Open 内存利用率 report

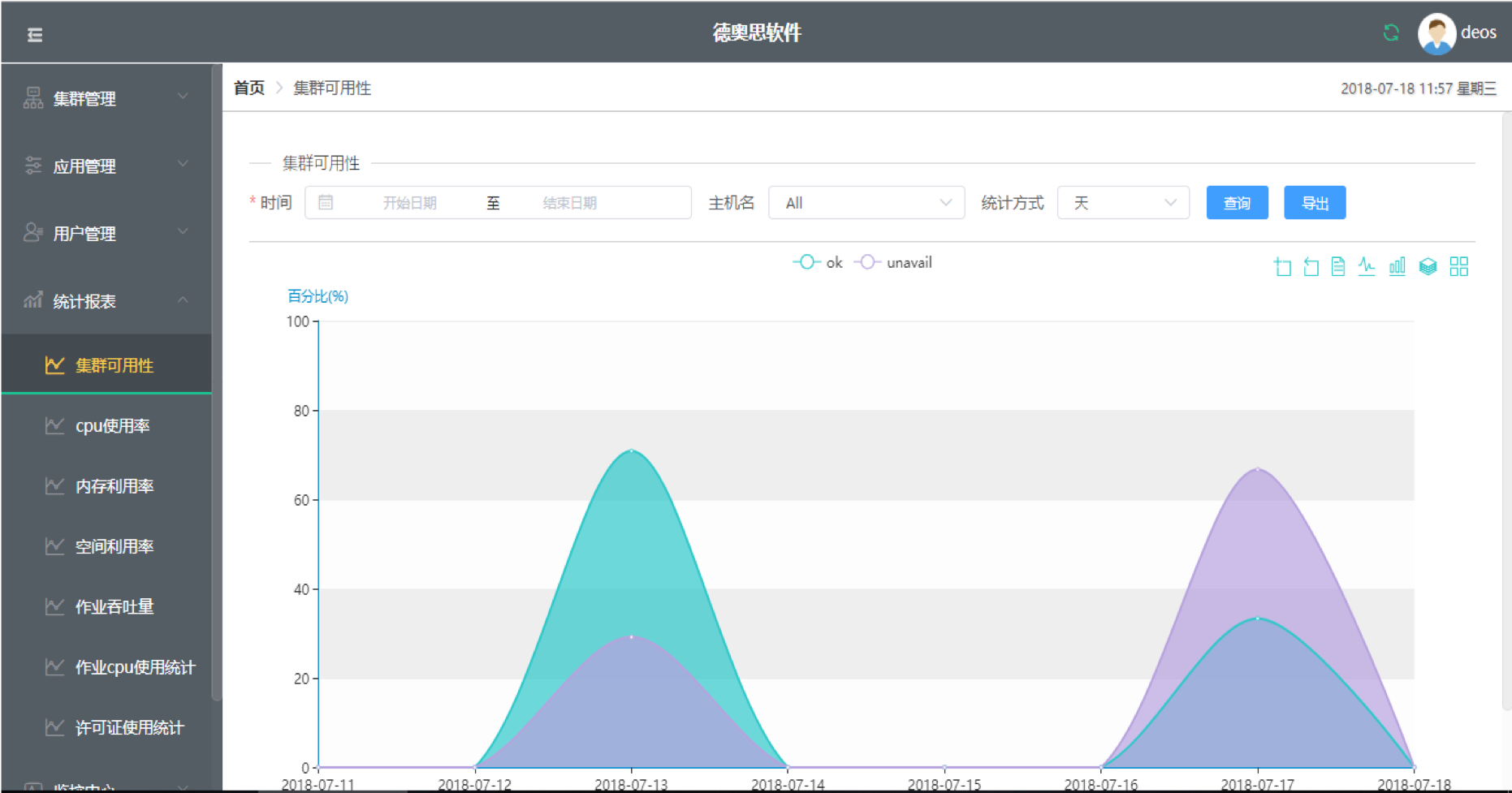[x=106, y=485]
